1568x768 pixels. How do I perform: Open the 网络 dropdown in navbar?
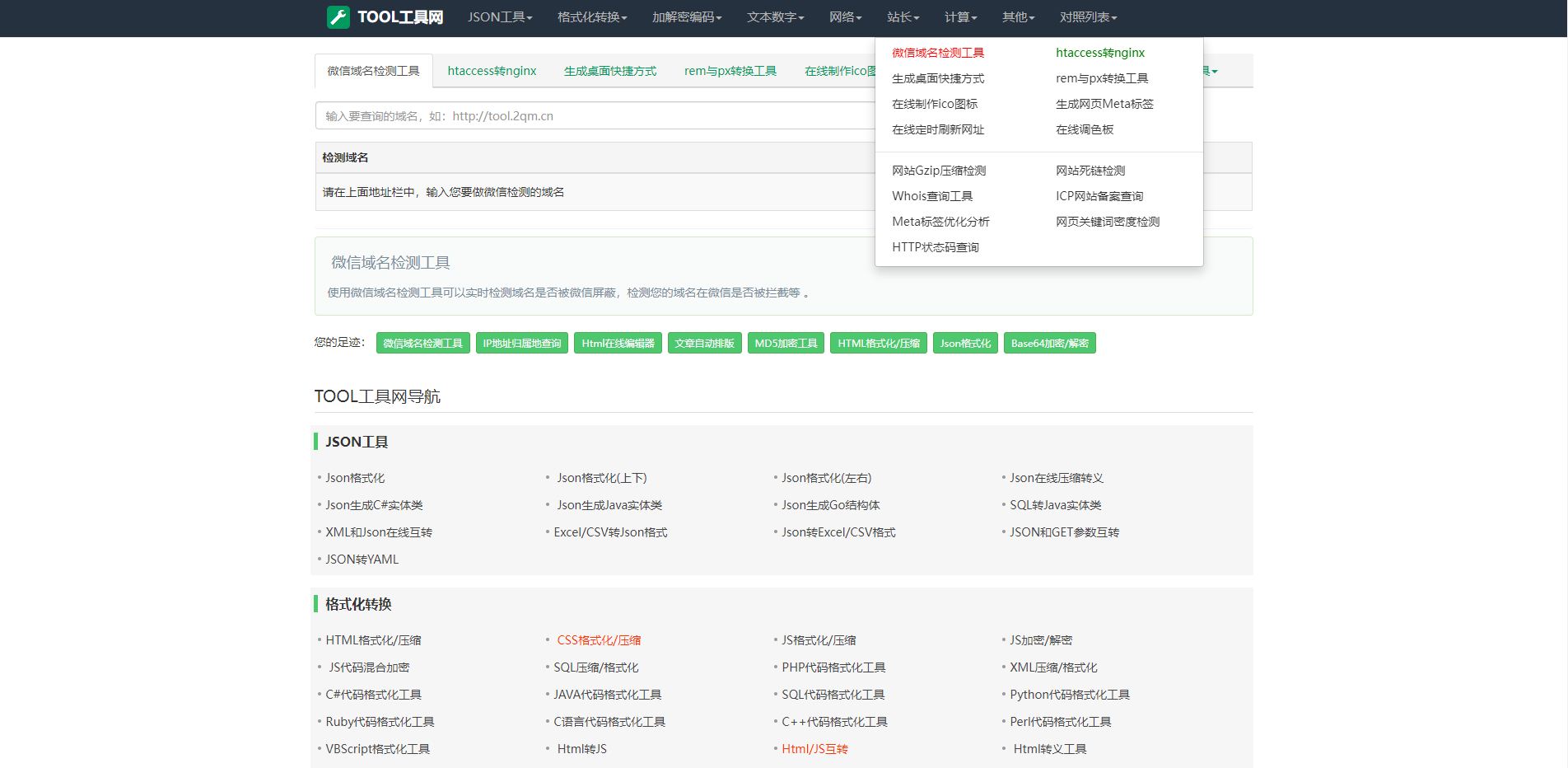(x=843, y=16)
